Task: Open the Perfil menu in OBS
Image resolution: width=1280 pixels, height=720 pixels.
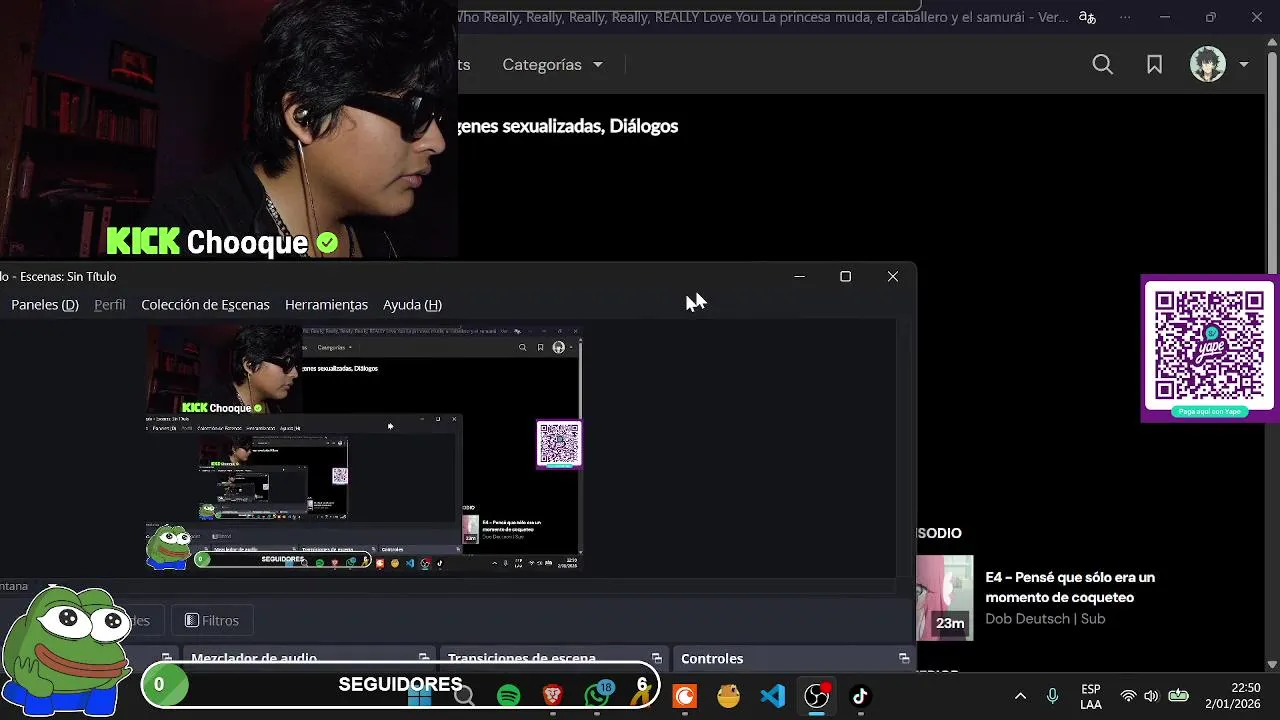Action: click(x=110, y=305)
